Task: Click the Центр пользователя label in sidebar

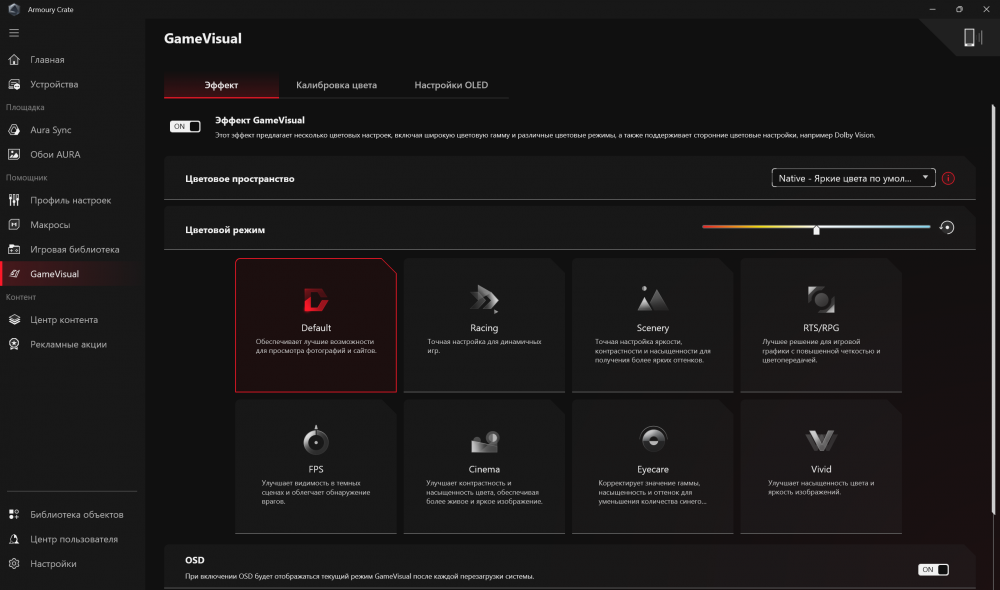Action: (74, 539)
